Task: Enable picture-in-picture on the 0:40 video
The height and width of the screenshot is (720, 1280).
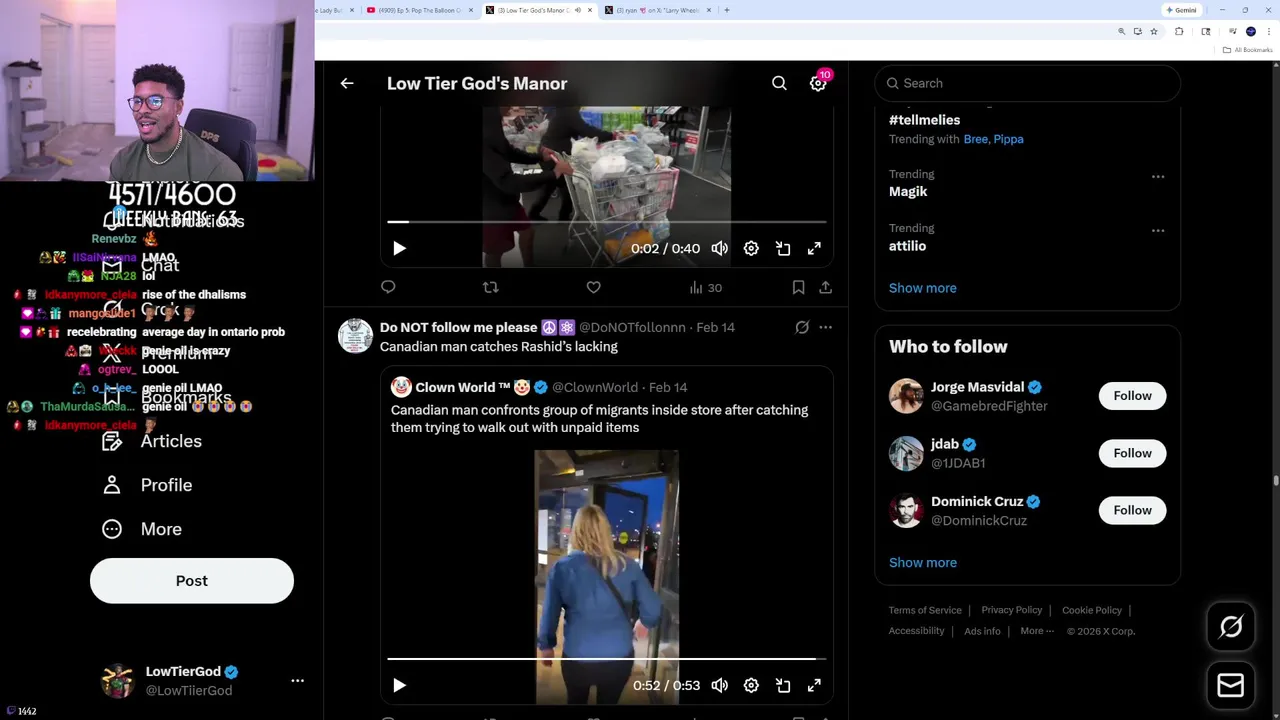Action: (x=783, y=248)
